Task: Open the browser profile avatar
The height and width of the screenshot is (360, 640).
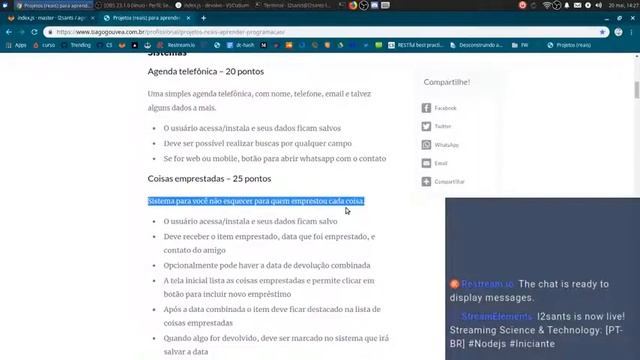Action: point(618,32)
